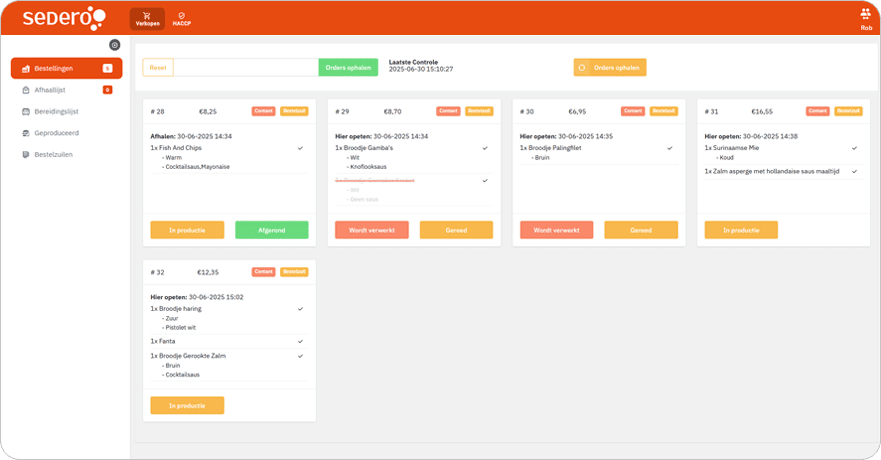Click the Afhaallijst bag icon
881x460 pixels.
[x=26, y=90]
